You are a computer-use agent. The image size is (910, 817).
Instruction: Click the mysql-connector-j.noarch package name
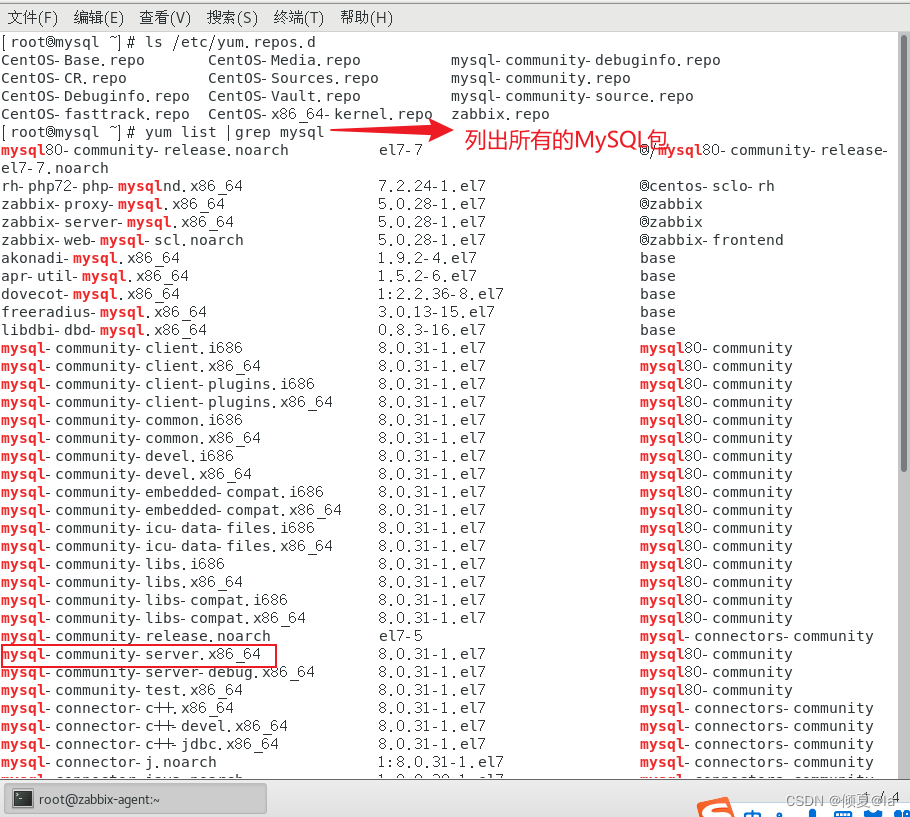pos(109,762)
